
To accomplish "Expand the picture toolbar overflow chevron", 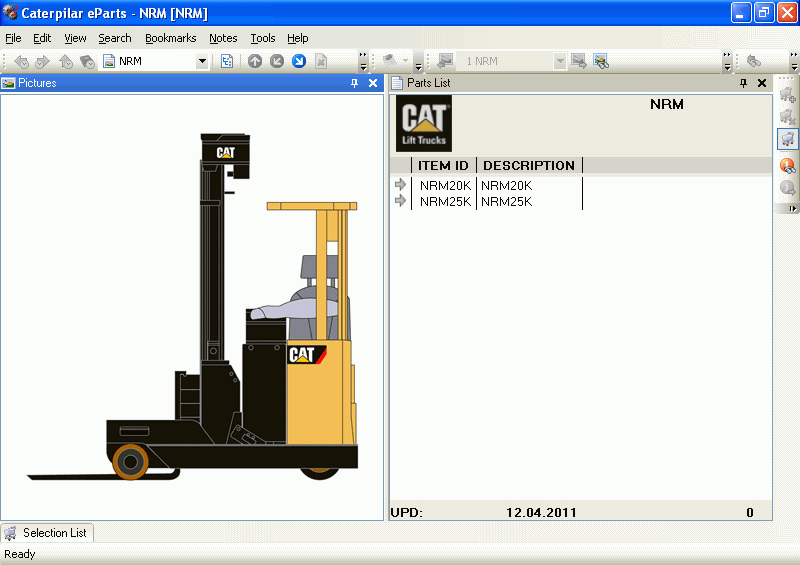I will (x=727, y=61).
